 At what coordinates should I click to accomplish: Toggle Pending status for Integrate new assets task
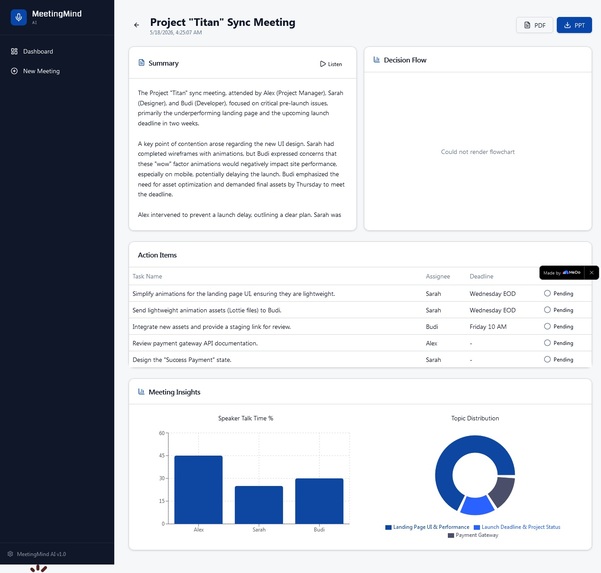point(558,327)
